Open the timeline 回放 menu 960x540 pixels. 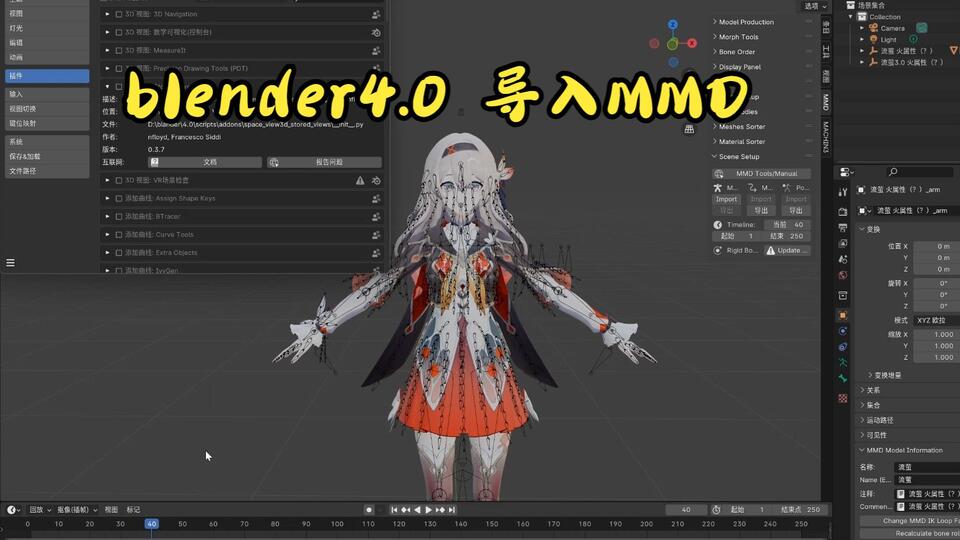[40, 509]
